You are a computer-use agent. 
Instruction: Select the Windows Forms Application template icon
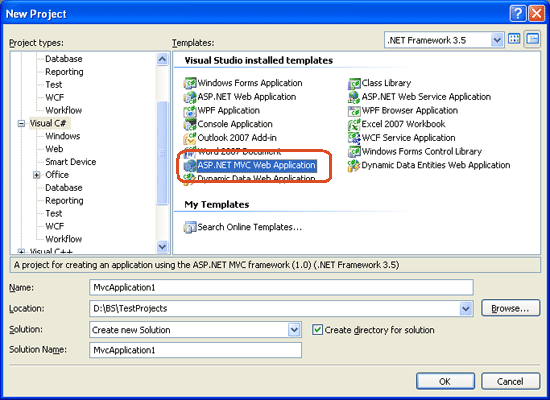[x=190, y=83]
